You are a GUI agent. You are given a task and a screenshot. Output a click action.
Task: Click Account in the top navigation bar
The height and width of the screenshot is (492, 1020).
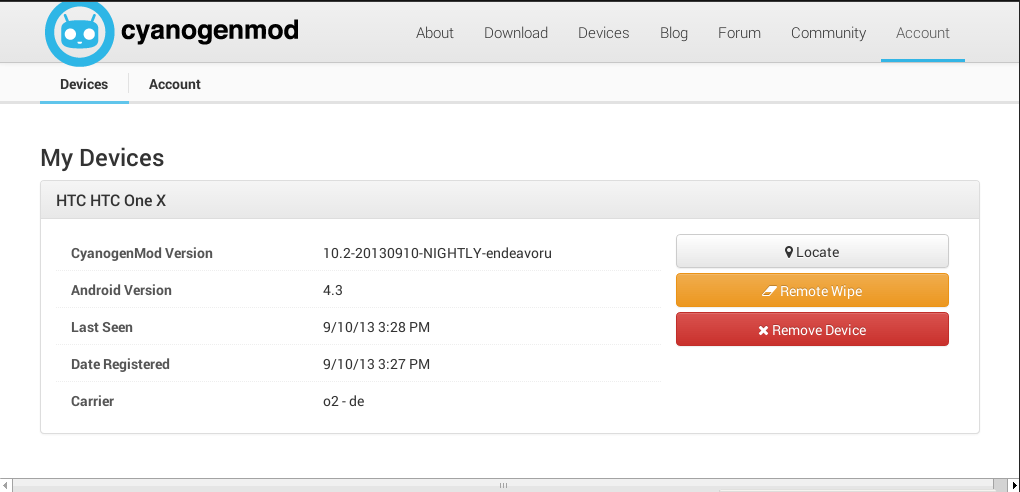(x=922, y=33)
